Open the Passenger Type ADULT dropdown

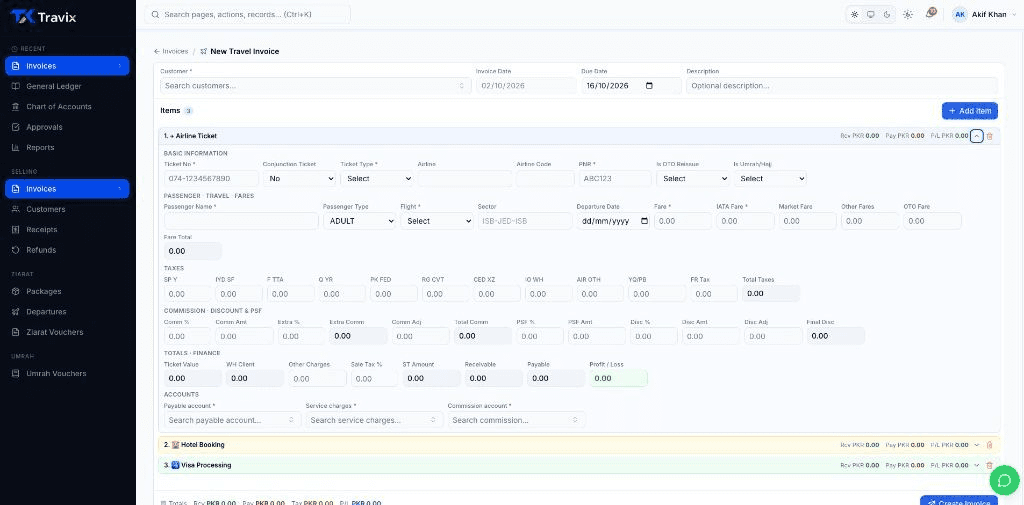(x=360, y=221)
